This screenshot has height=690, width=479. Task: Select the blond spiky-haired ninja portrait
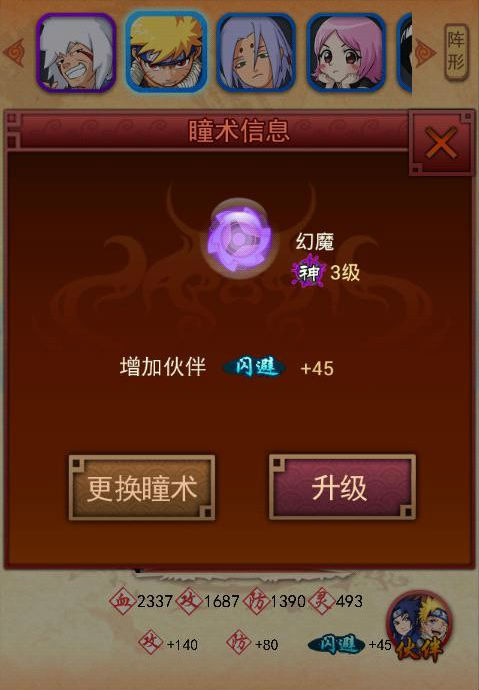[167, 52]
